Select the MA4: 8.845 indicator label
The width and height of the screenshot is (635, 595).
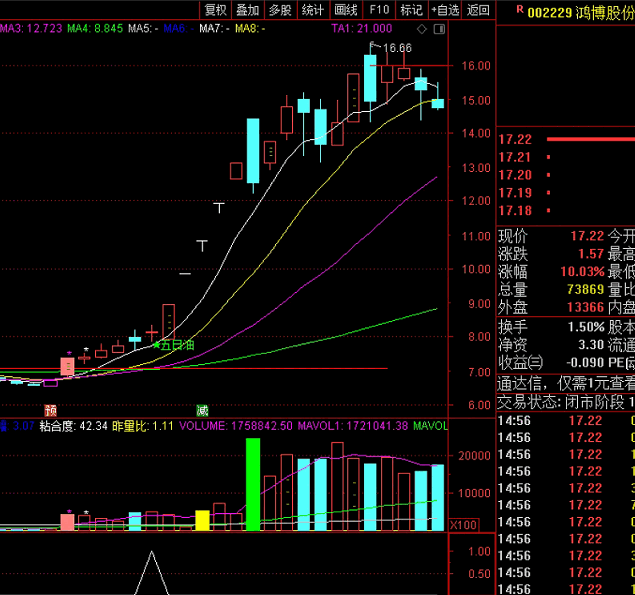(95, 29)
